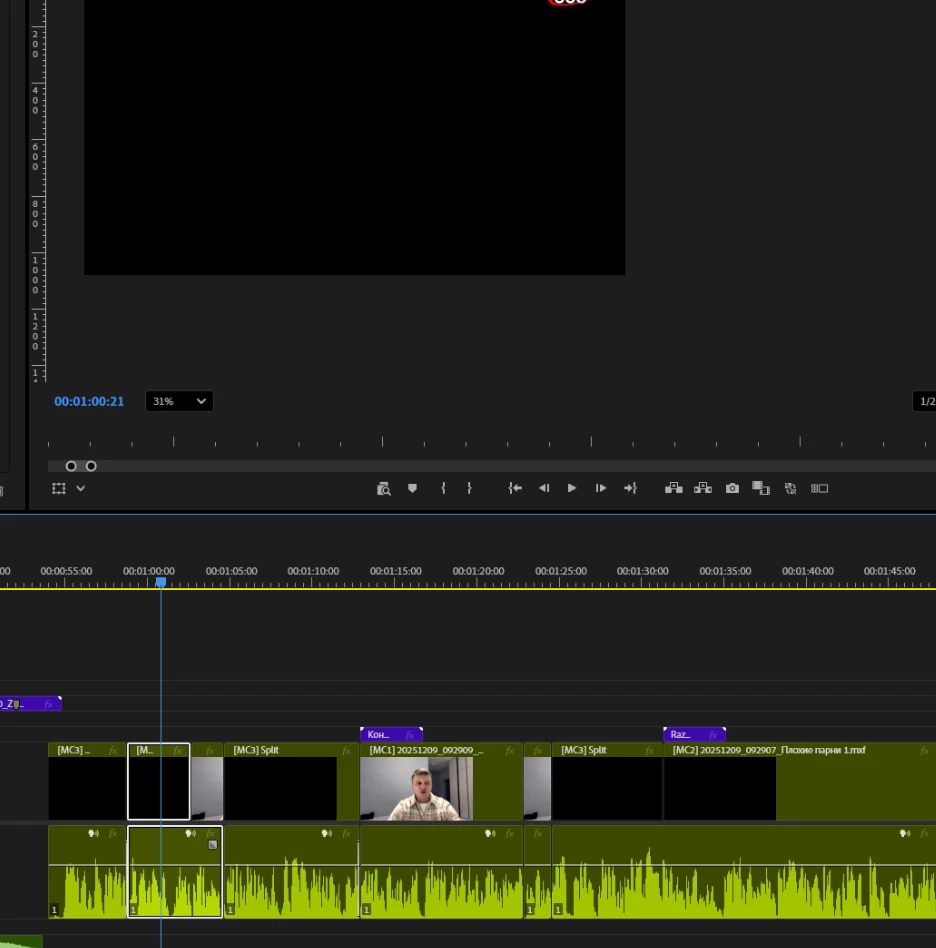The height and width of the screenshot is (948, 936).
Task: Start playback with the Play button
Action: 571,488
